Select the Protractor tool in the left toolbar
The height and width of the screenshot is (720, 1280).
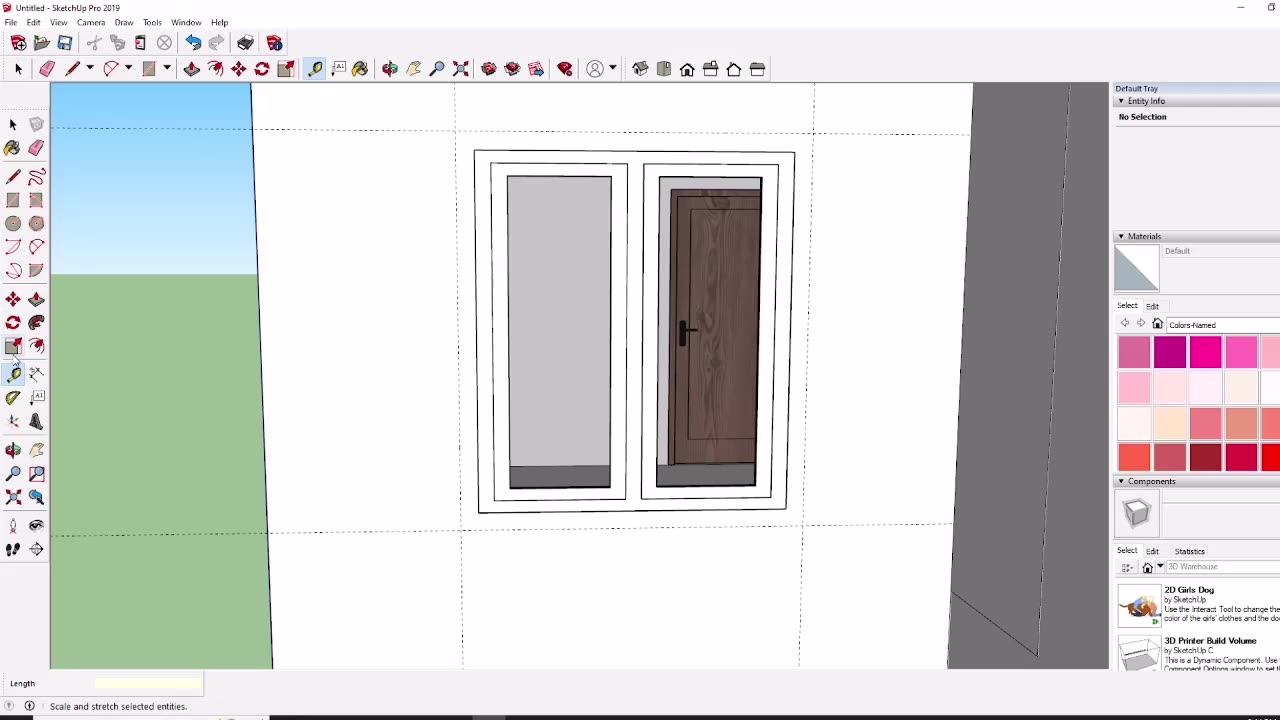(x=13, y=398)
